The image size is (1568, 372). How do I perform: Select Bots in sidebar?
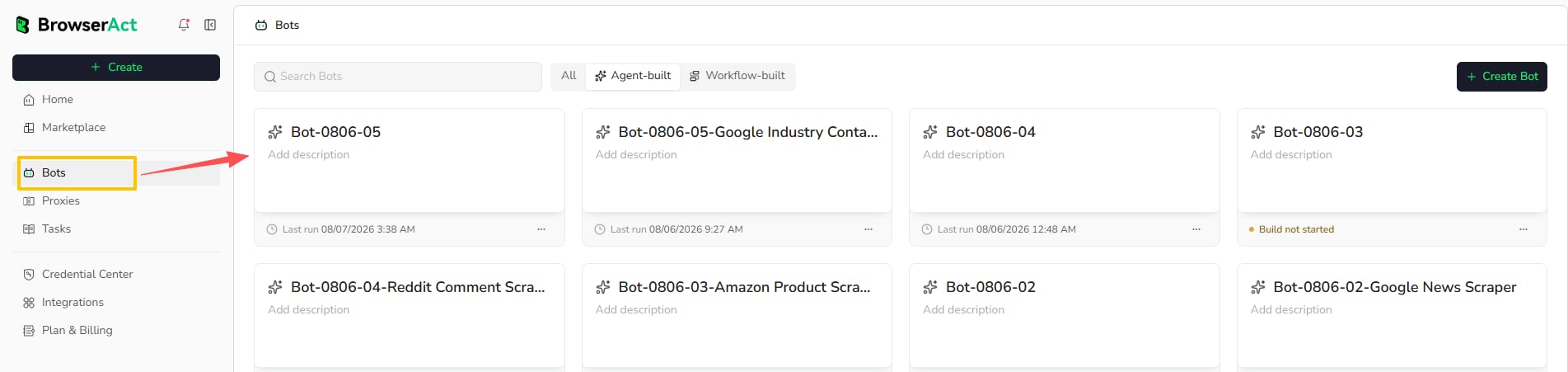pos(116,172)
